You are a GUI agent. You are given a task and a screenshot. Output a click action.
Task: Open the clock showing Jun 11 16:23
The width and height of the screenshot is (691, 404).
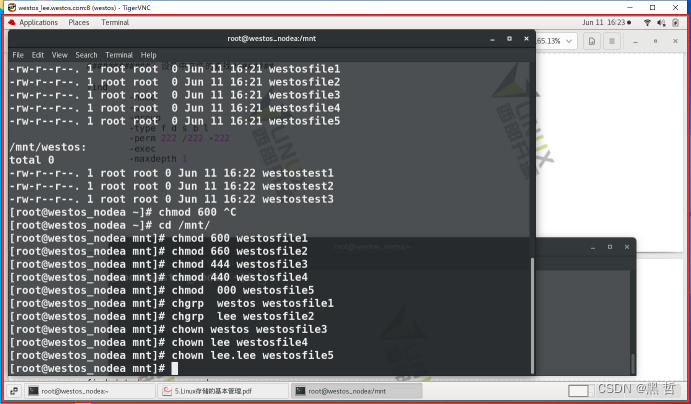coord(606,22)
